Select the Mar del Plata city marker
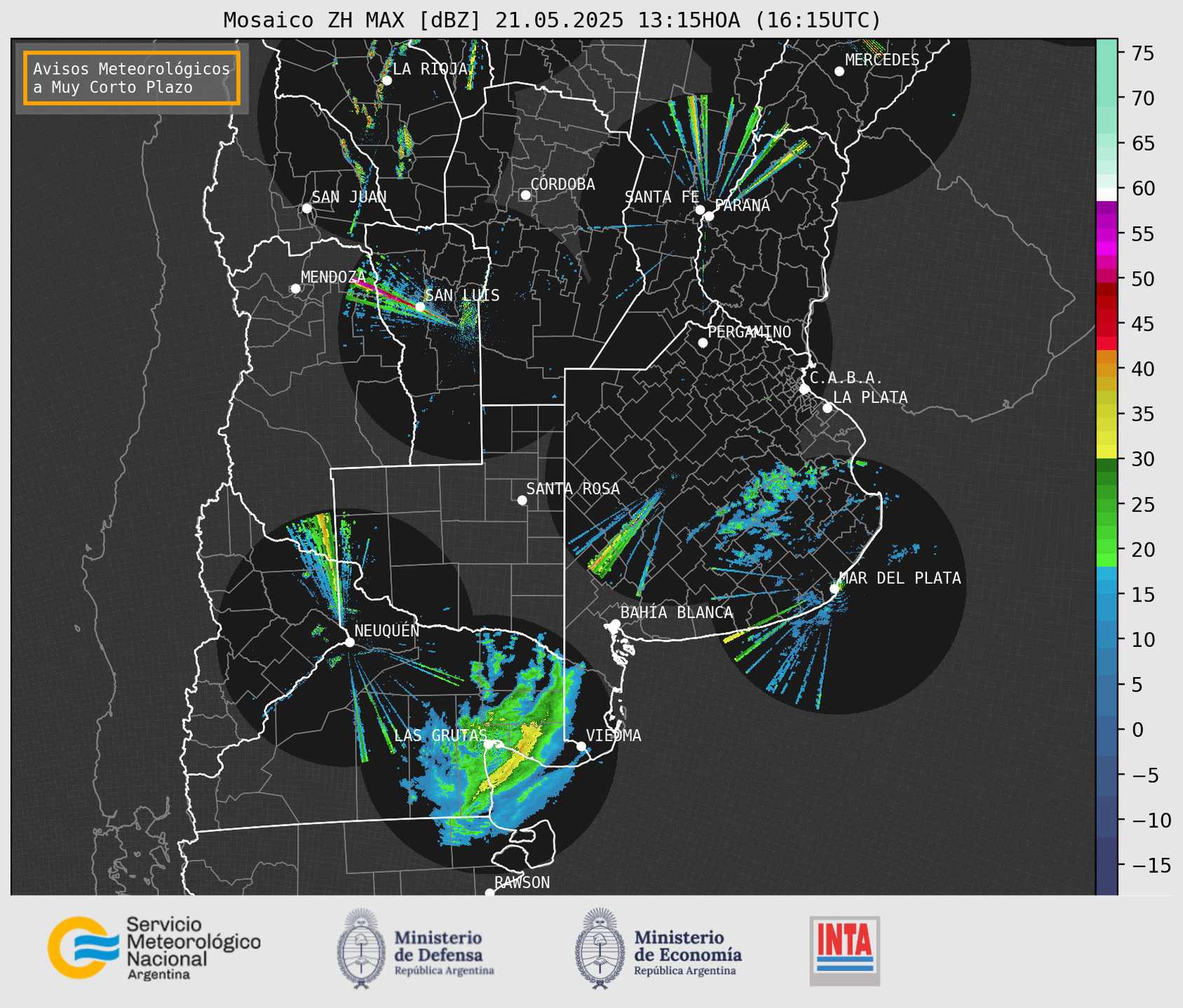The image size is (1183, 1008). point(834,589)
